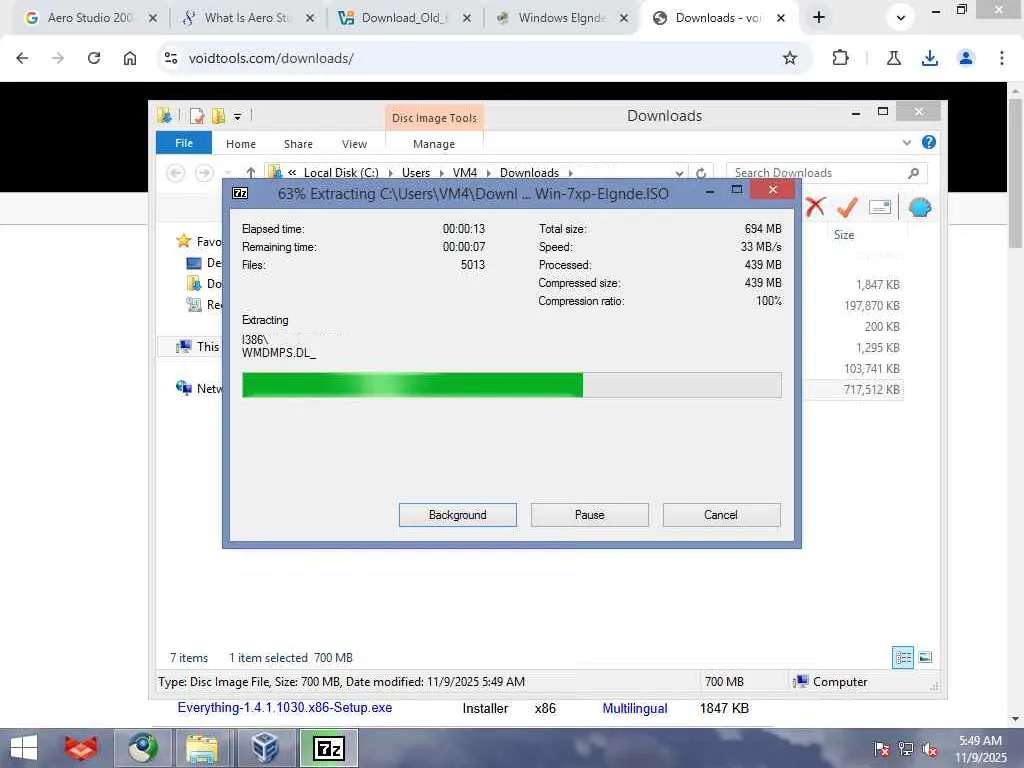Screen dimensions: 1024x768
Task: Click the Downloads folder icon in the Explorer title bar
Action: [x=165, y=116]
